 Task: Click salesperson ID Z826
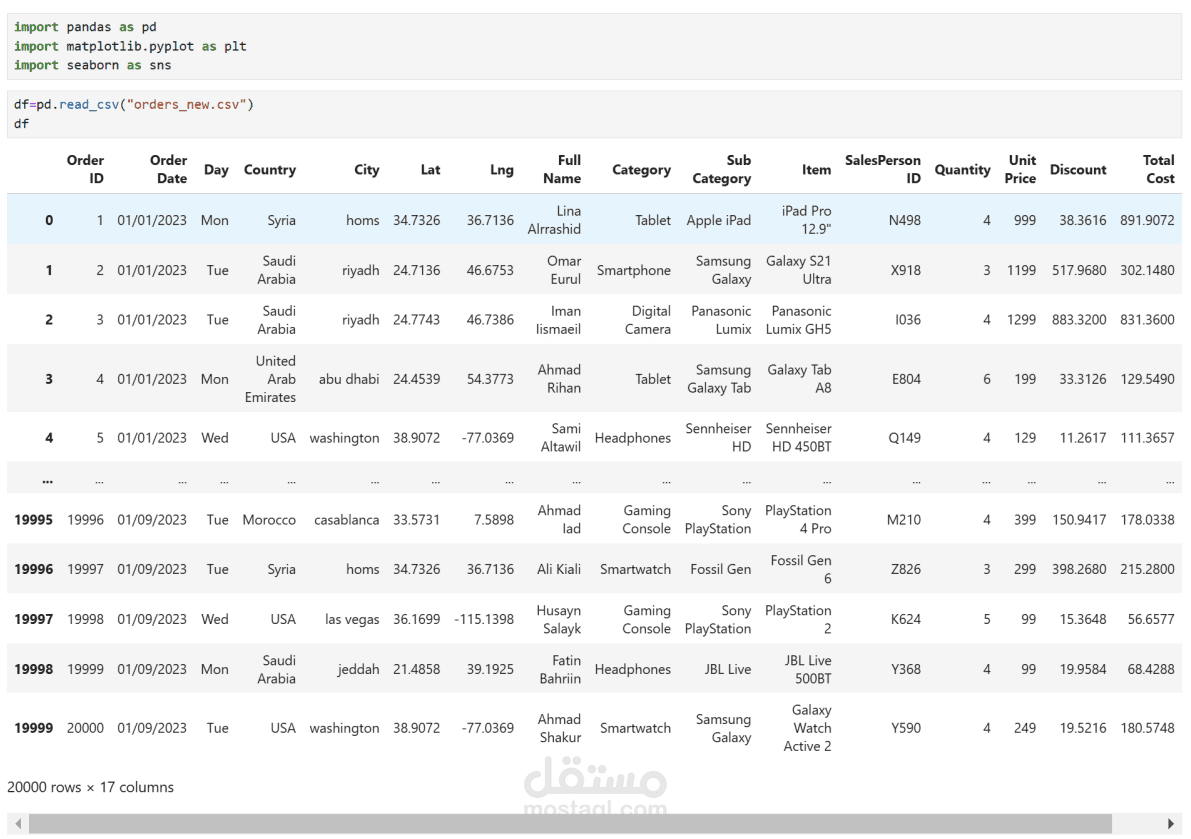[905, 569]
